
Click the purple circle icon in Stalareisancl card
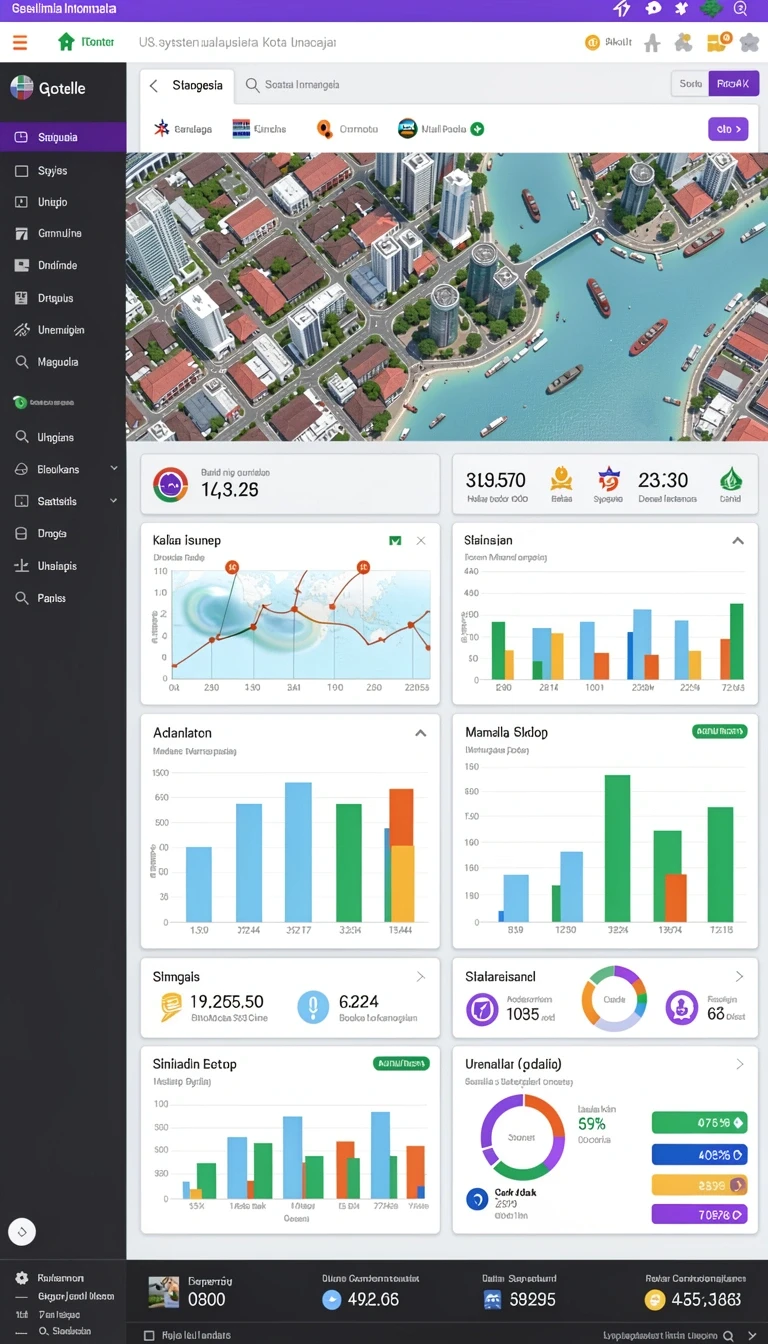click(x=481, y=1008)
